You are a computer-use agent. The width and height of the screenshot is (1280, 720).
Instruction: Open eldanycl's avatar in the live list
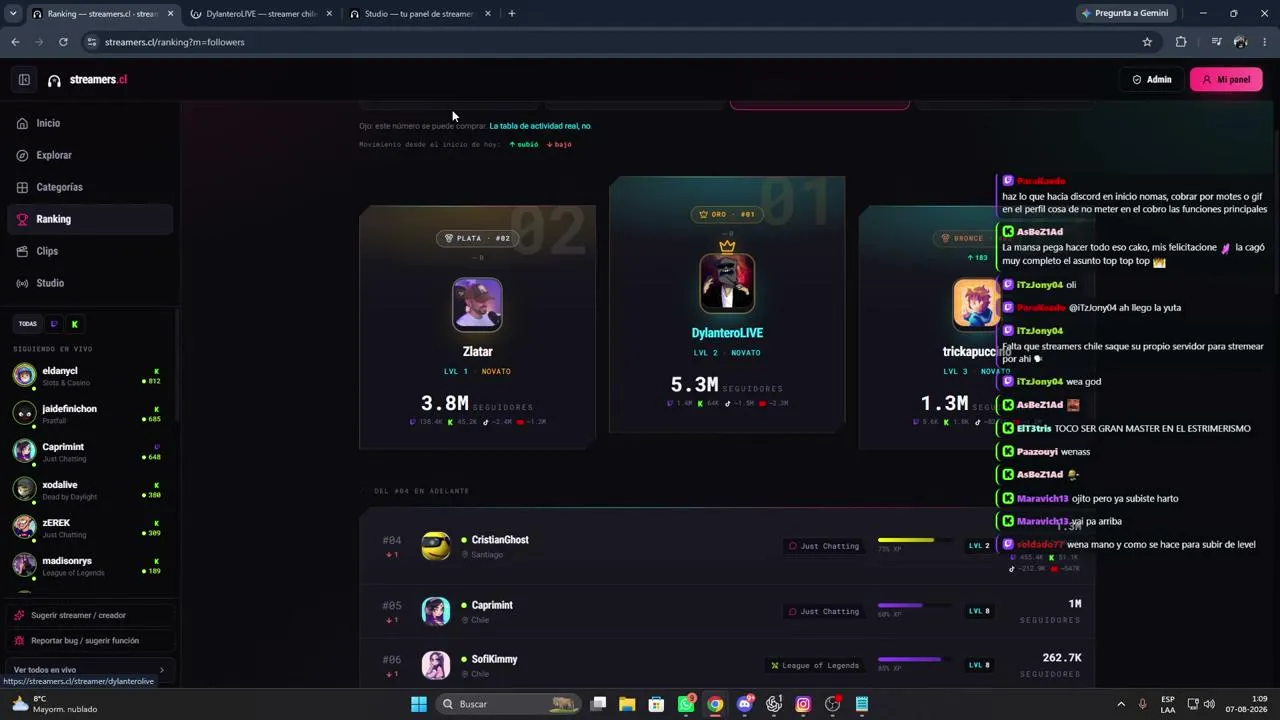coord(24,375)
